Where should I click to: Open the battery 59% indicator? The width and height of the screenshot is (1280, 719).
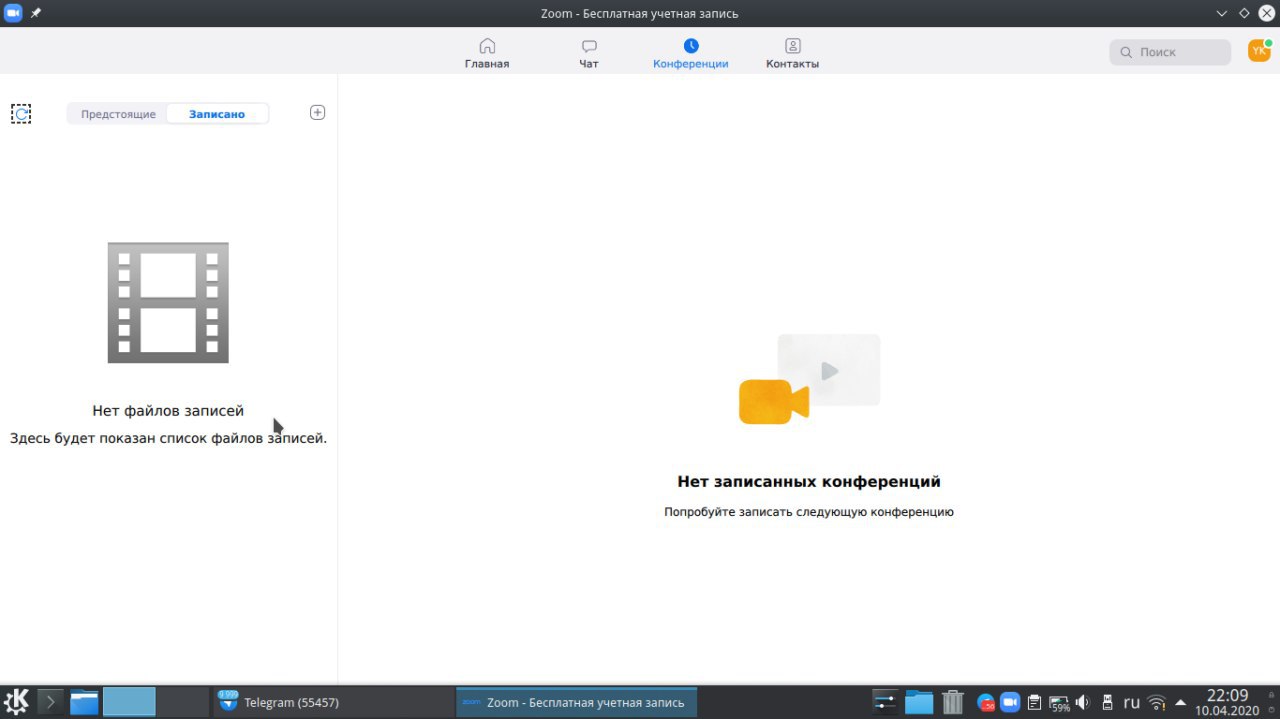click(x=1059, y=703)
